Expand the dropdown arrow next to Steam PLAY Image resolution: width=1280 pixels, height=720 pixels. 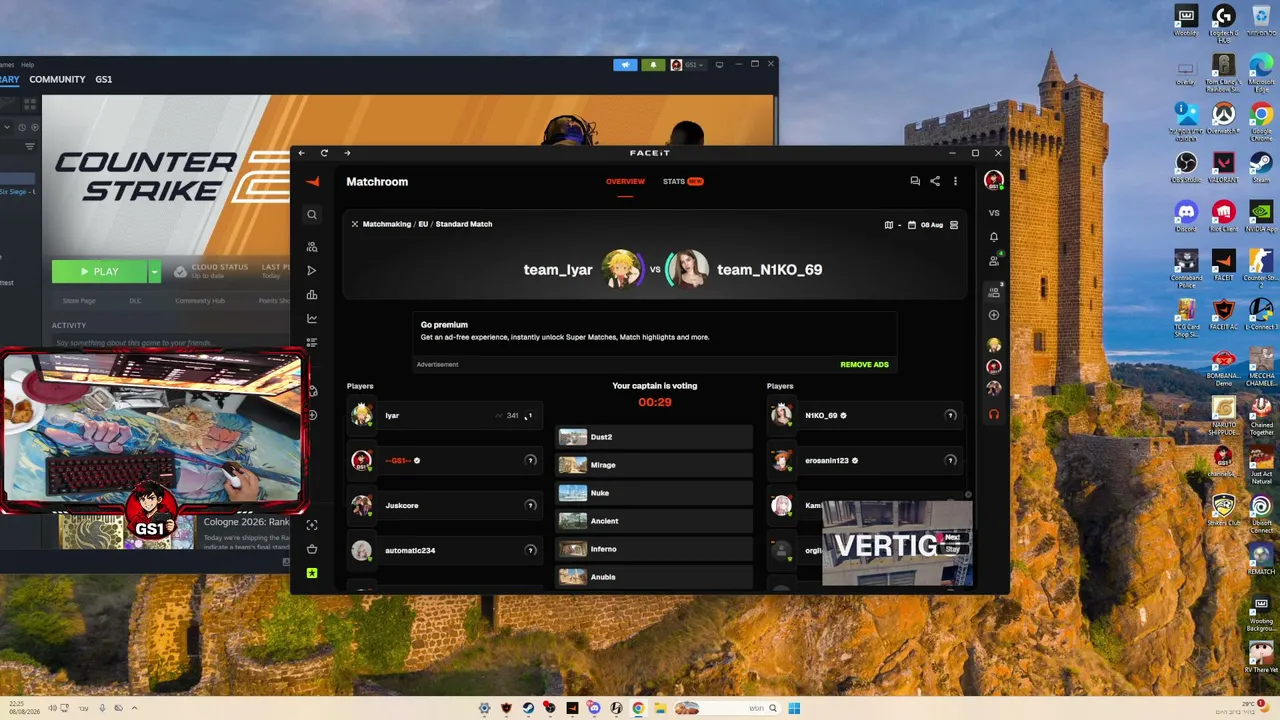[154, 271]
